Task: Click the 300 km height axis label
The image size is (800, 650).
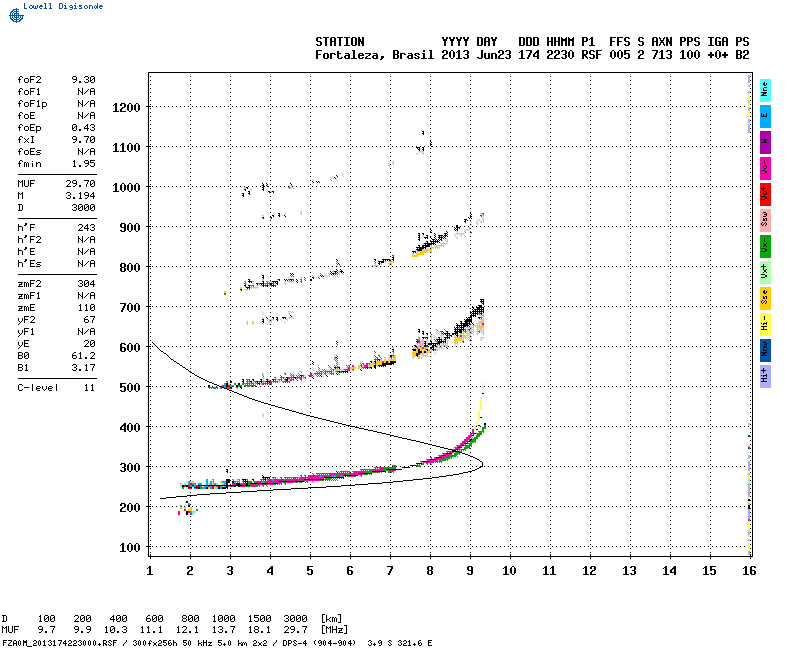Action: tap(130, 468)
